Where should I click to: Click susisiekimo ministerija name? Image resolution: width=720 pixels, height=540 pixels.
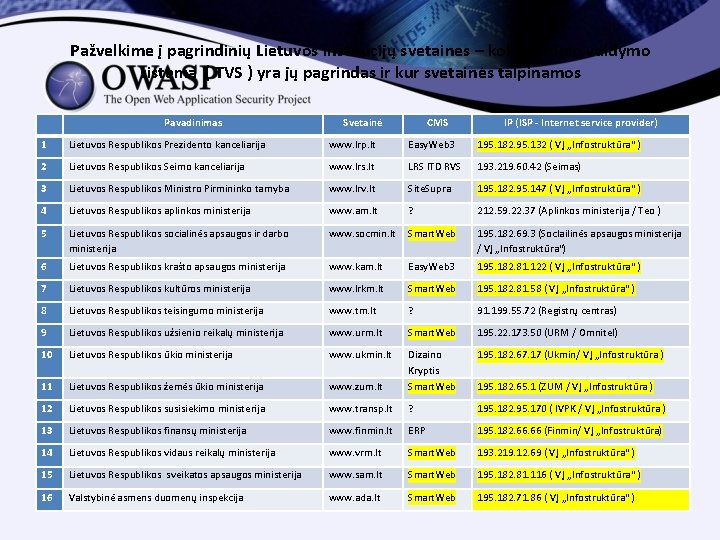click(167, 410)
